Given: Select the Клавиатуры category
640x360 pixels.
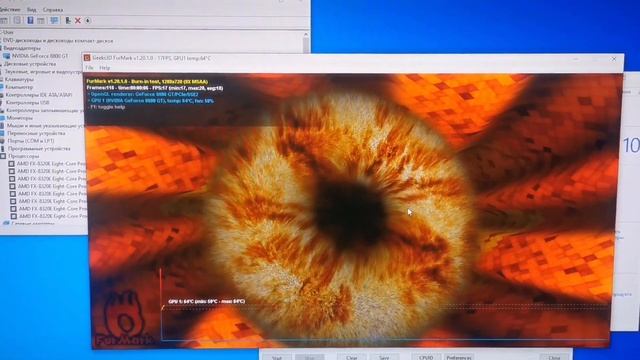Looking at the screenshot, I should pos(19,79).
